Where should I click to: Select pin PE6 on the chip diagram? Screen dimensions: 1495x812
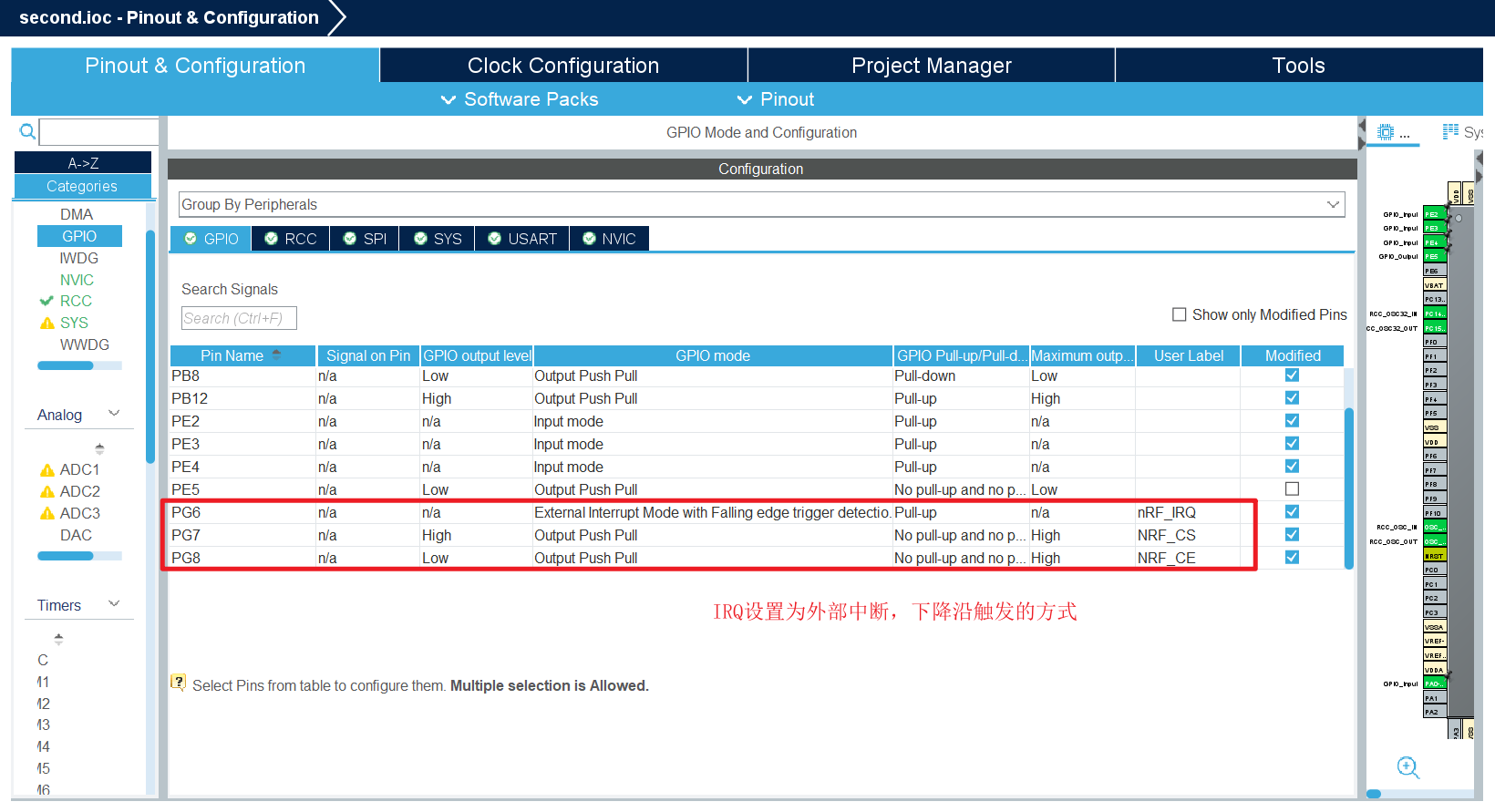click(1434, 271)
